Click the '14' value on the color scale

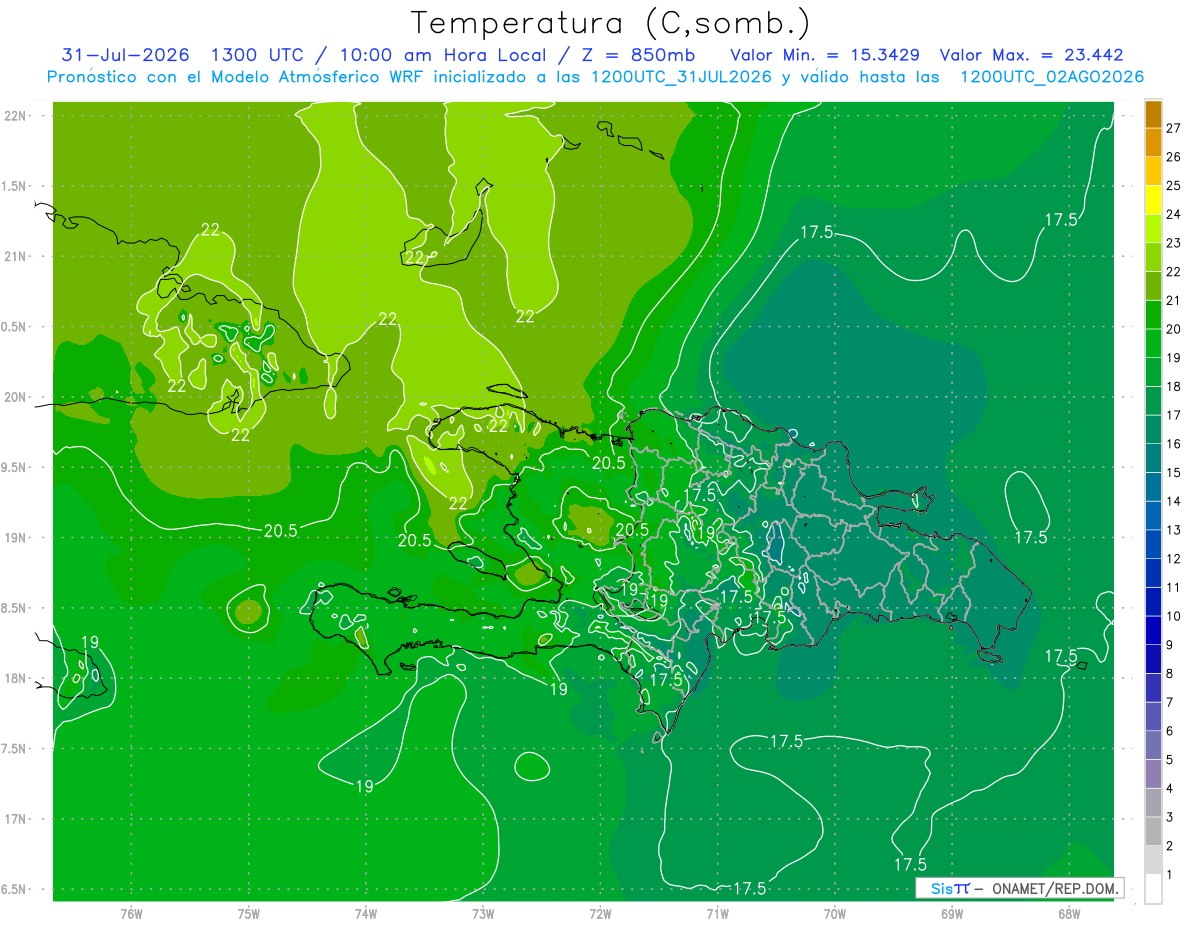click(x=1174, y=502)
